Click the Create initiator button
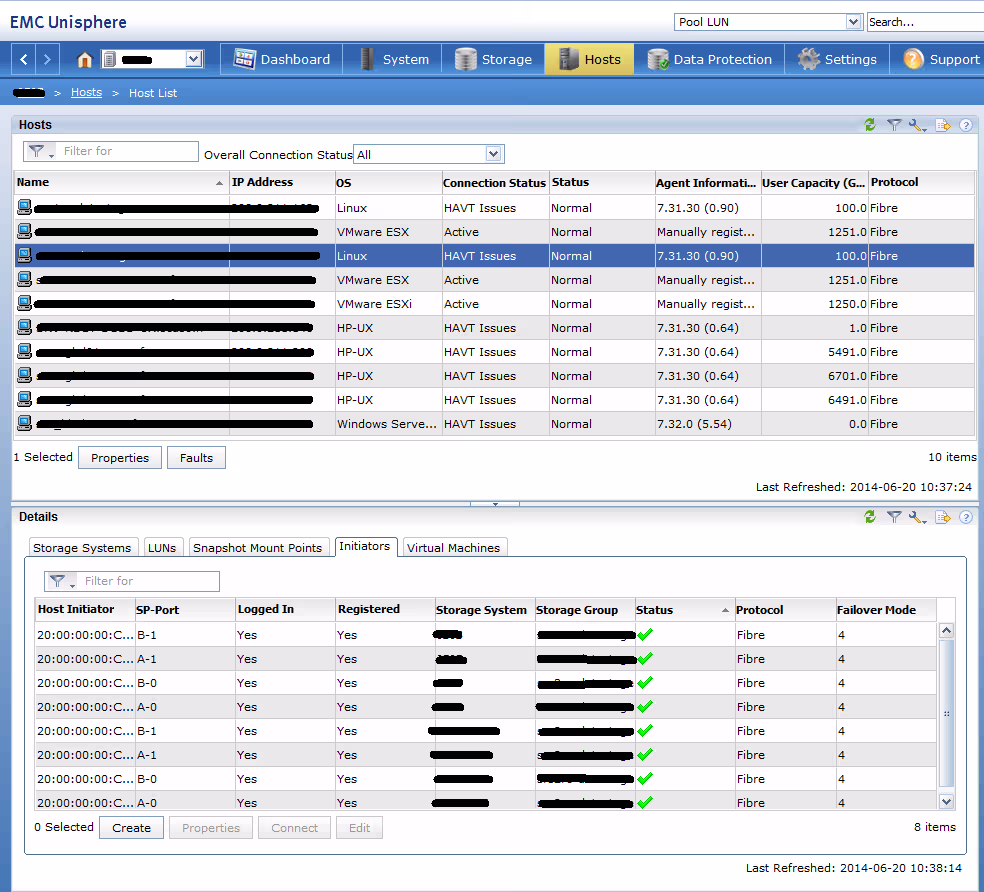This screenshot has height=892, width=984. [x=131, y=828]
